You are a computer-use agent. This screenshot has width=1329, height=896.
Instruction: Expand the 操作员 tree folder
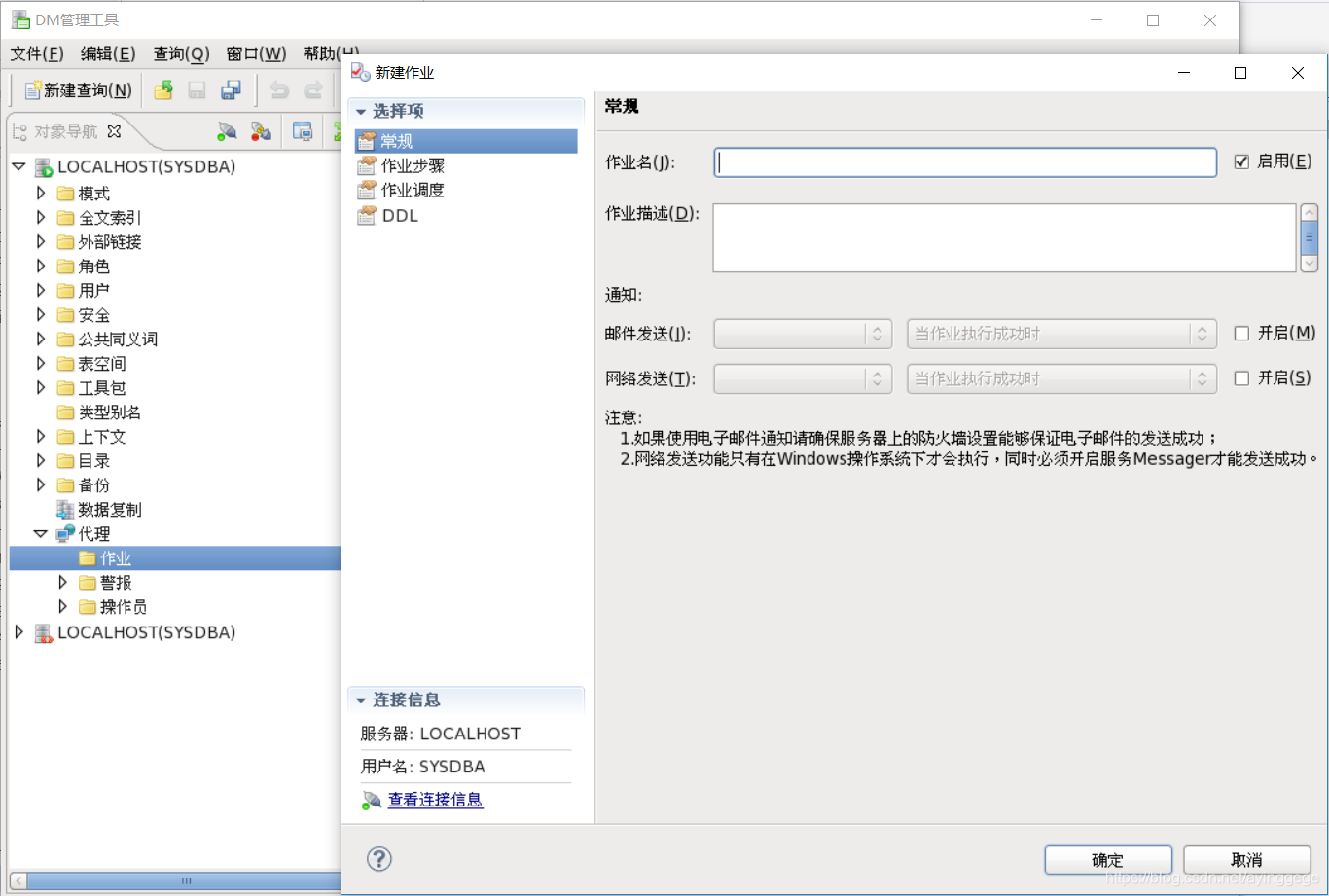click(63, 606)
